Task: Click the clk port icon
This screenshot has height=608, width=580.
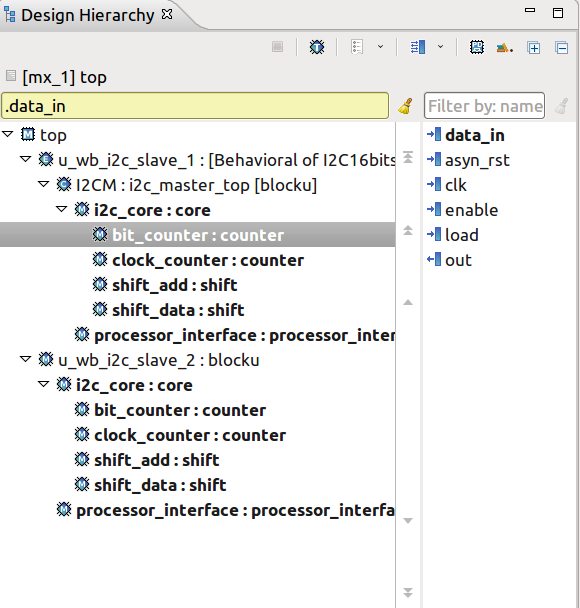Action: pos(434,185)
